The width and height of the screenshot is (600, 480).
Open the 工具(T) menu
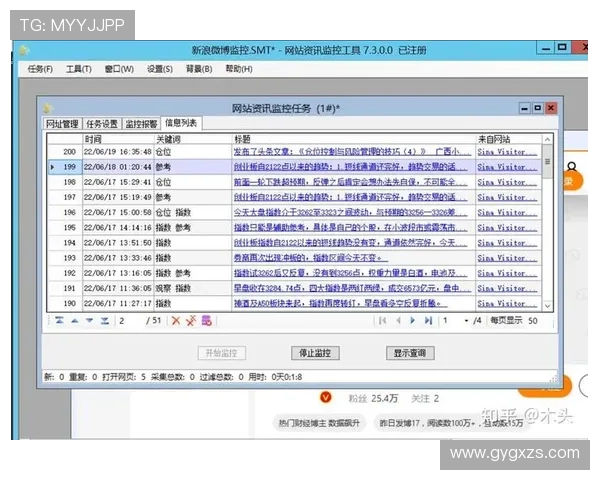click(78, 69)
